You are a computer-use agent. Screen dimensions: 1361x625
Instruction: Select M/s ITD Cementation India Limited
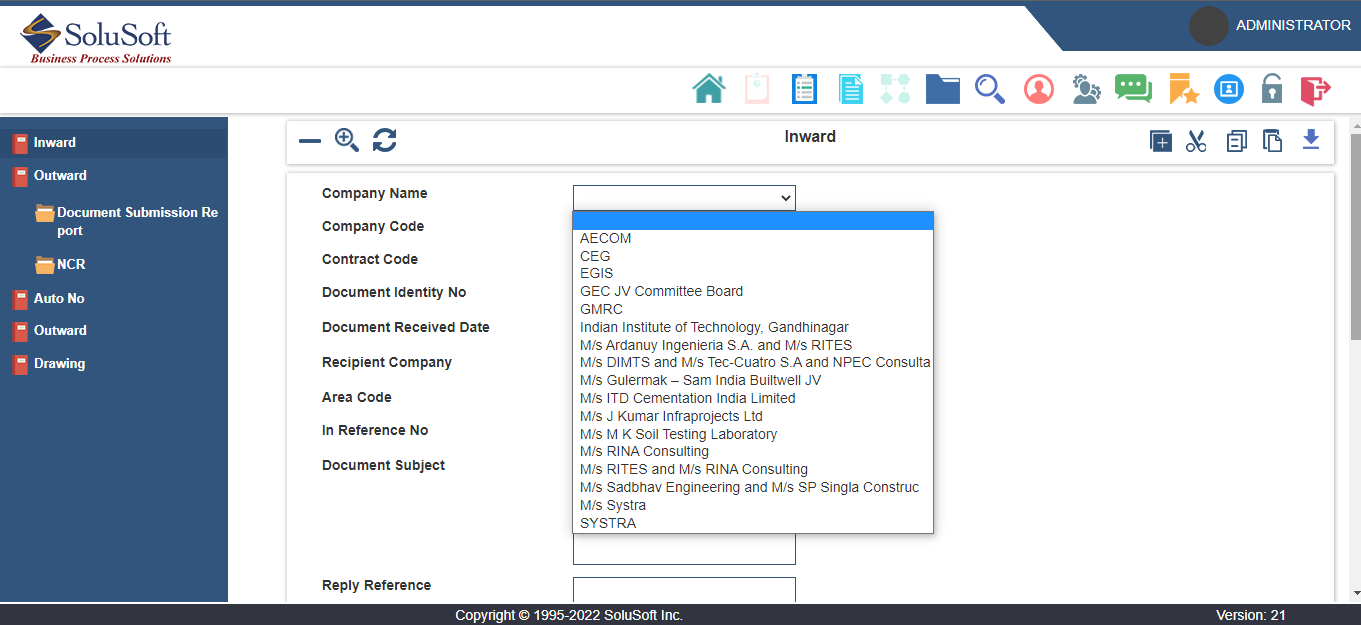click(753, 399)
